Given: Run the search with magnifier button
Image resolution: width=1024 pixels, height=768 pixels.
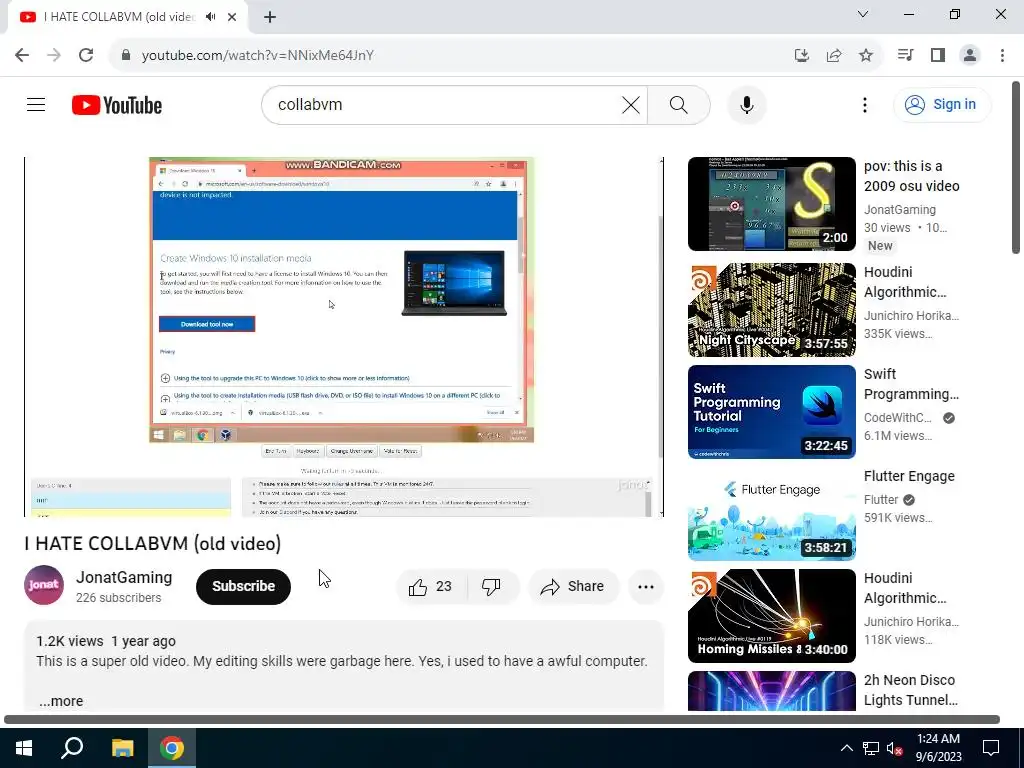Looking at the screenshot, I should click(x=679, y=104).
